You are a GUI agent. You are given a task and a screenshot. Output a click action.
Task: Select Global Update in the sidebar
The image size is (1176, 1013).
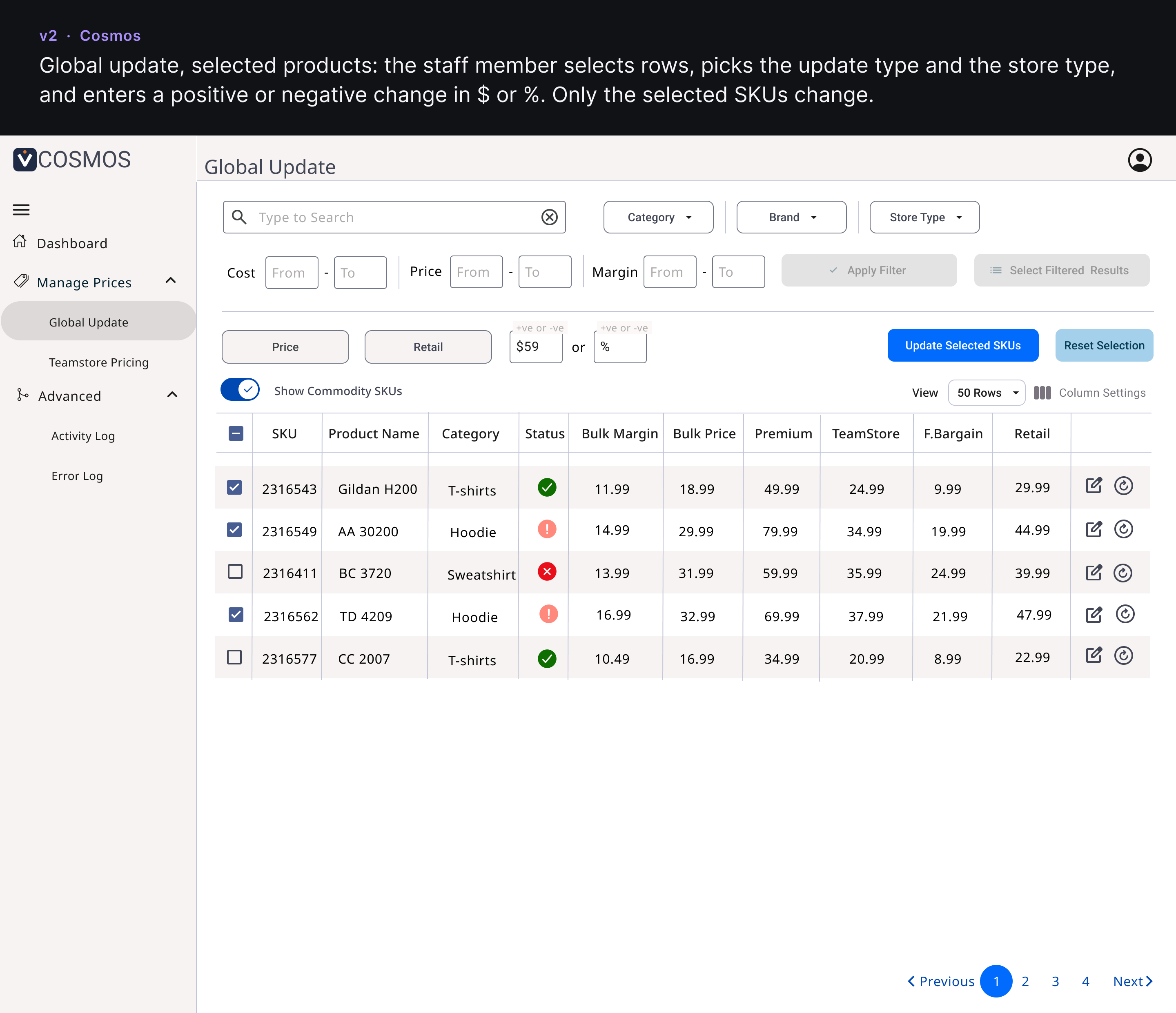(99, 321)
